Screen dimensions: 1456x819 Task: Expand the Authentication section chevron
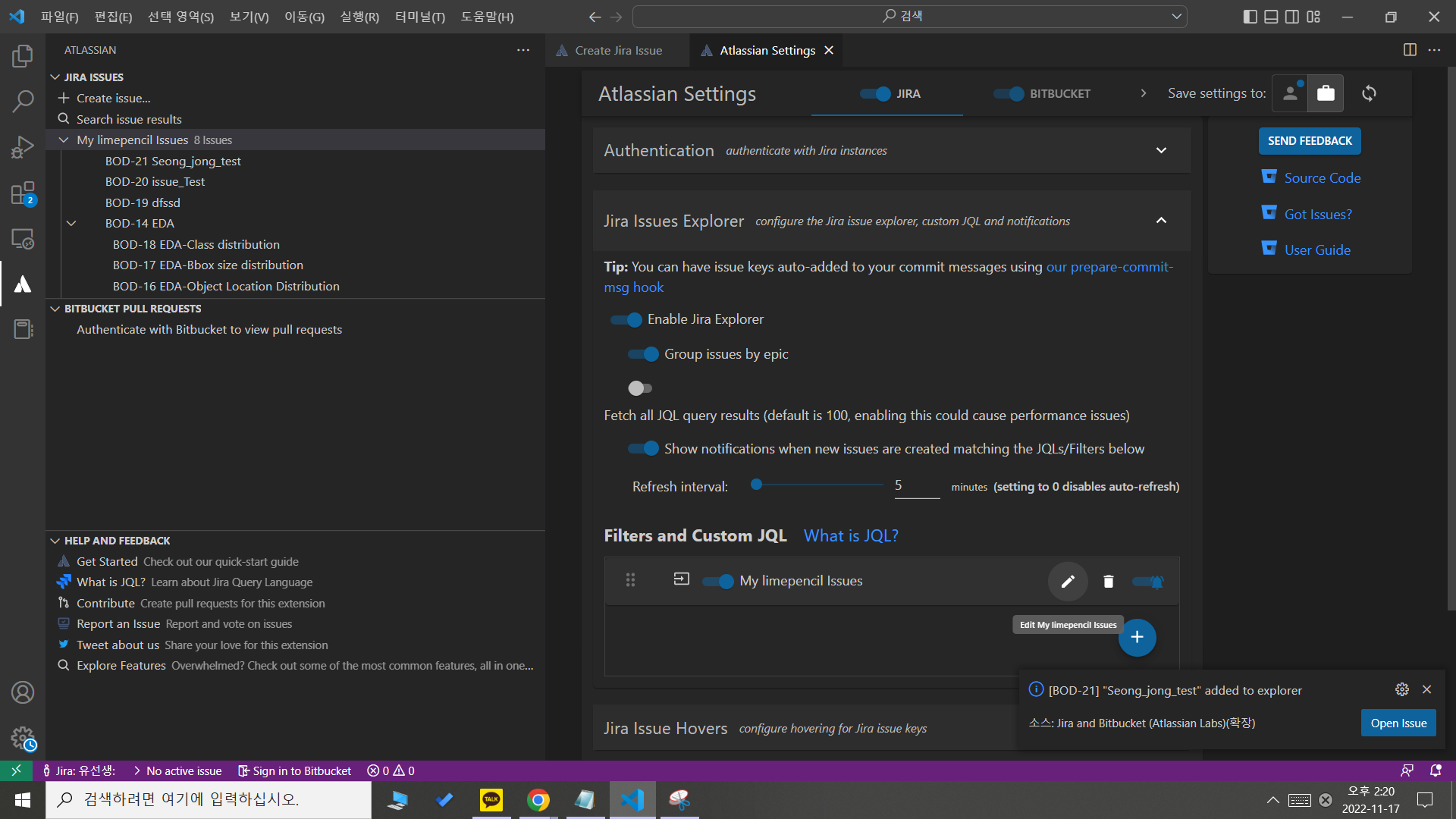click(x=1161, y=151)
